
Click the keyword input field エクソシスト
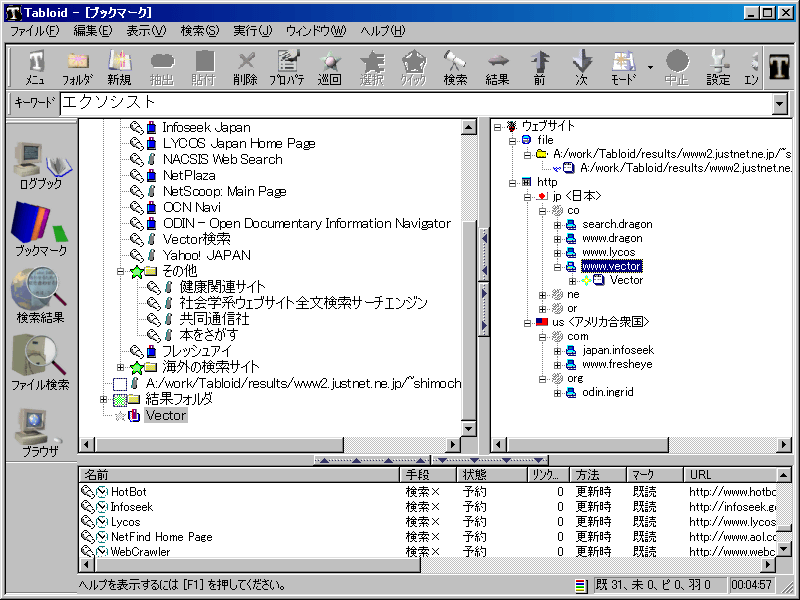[415, 104]
